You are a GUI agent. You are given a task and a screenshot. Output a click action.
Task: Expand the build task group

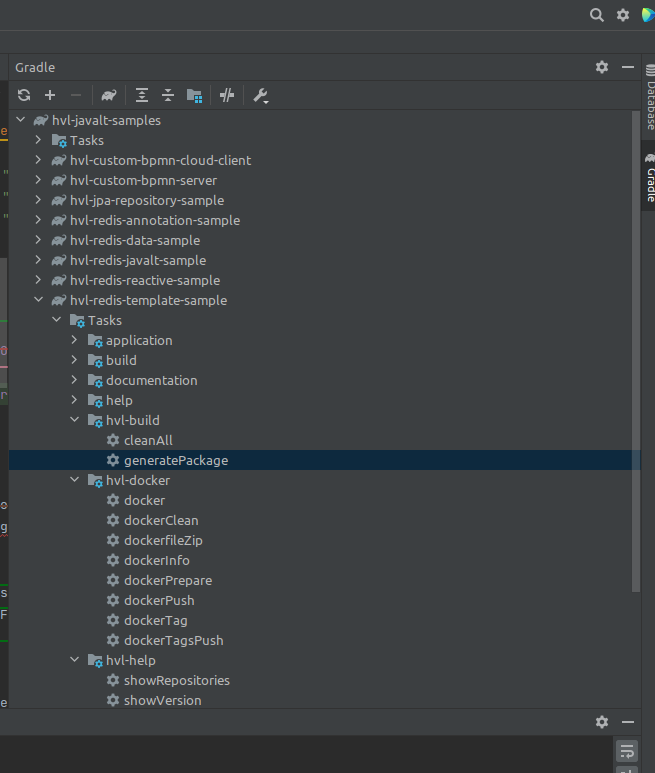[x=74, y=360]
